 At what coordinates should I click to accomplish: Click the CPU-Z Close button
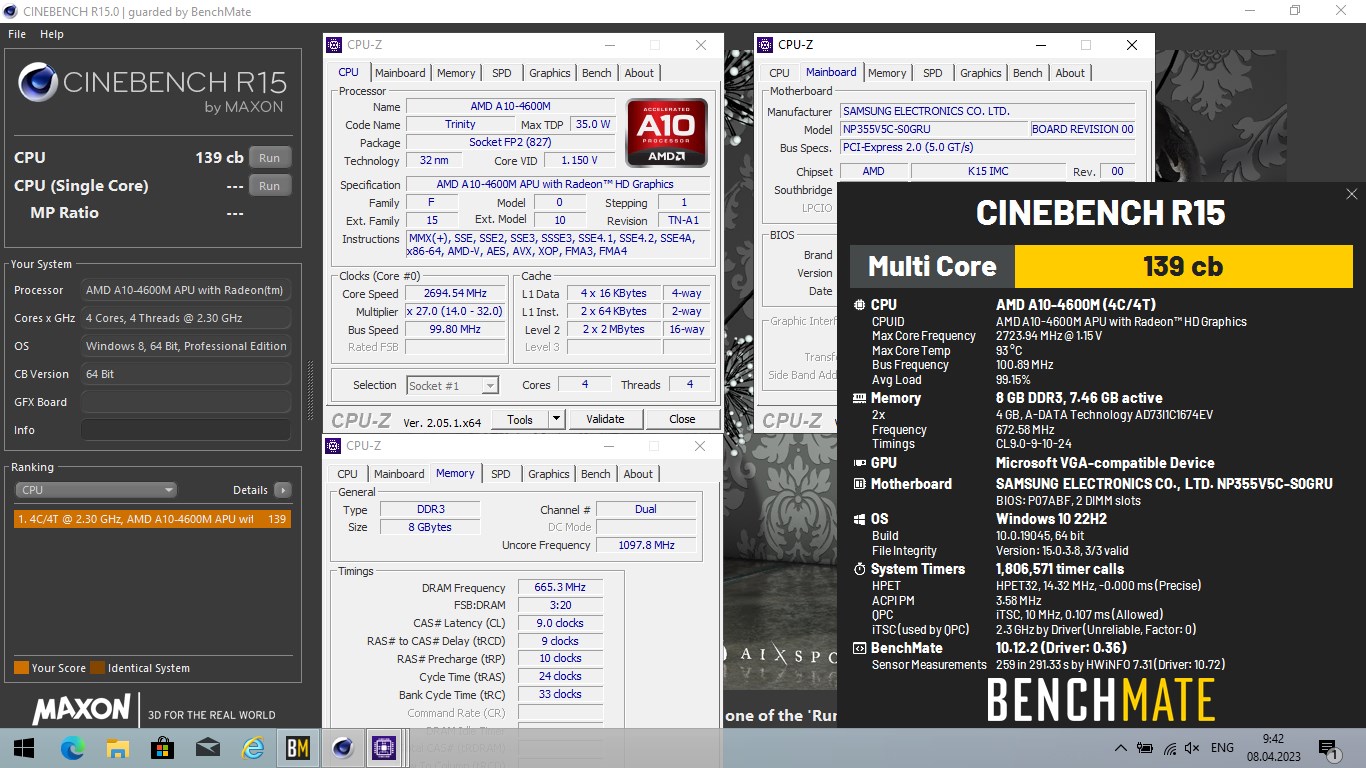682,419
